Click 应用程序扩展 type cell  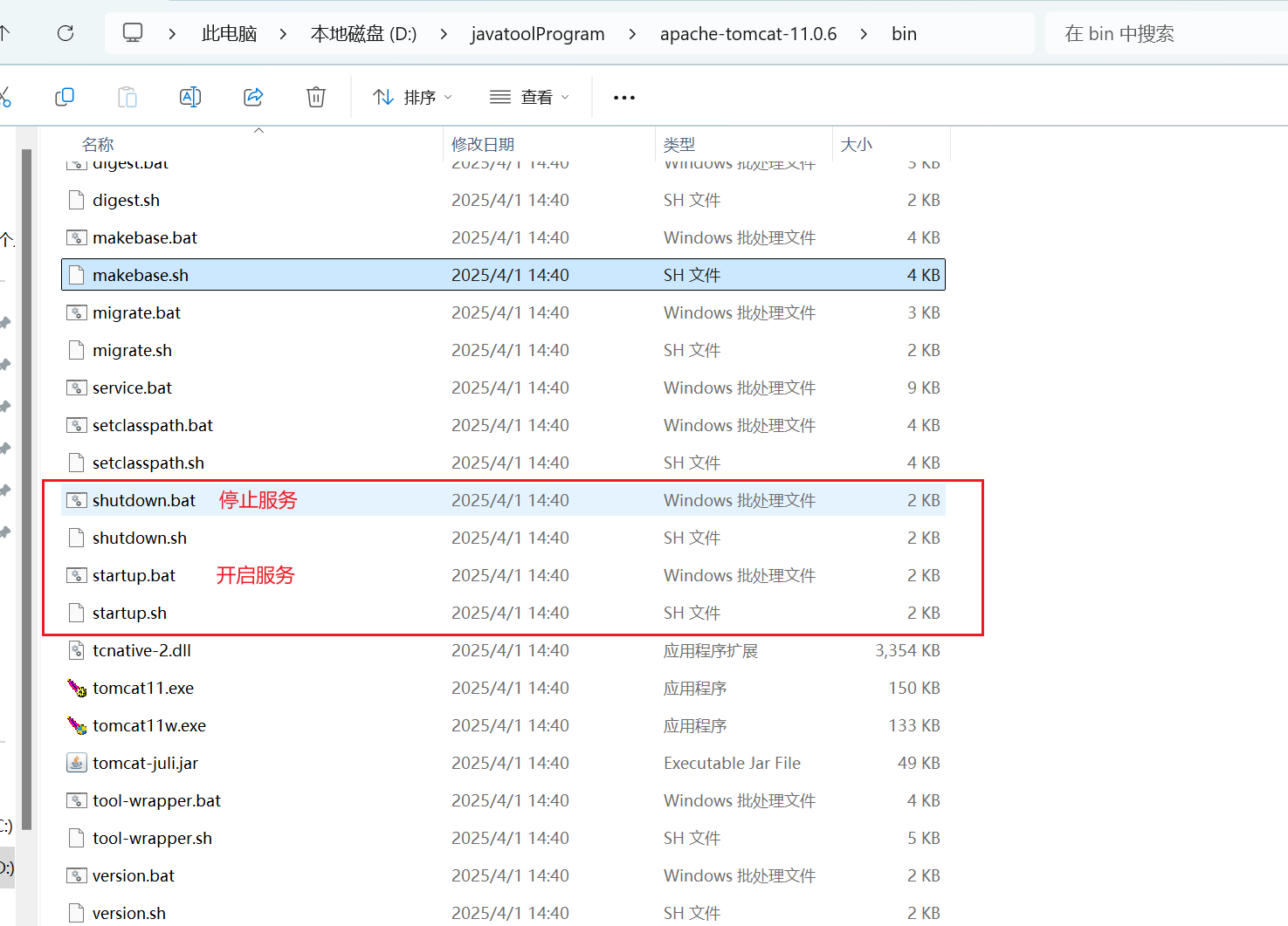(x=711, y=650)
